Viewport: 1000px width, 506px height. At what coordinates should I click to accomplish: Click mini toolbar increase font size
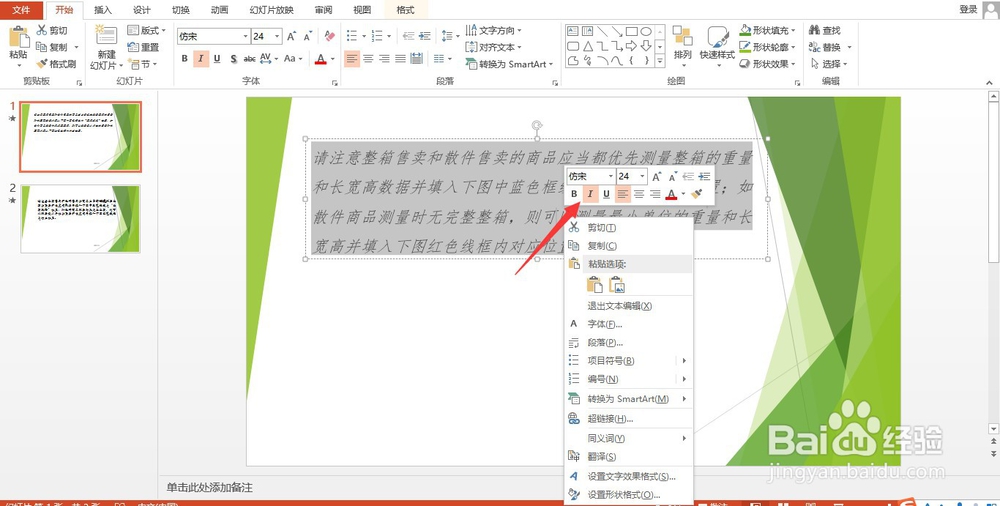(x=656, y=177)
